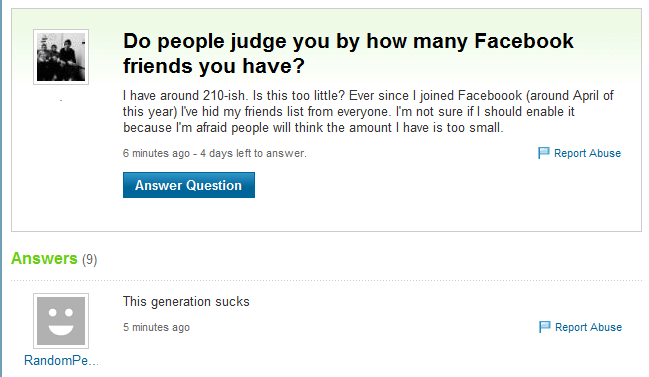The height and width of the screenshot is (377, 649).
Task: Click the flag icon next to the answer's Report Abuse
Action: [x=544, y=327]
